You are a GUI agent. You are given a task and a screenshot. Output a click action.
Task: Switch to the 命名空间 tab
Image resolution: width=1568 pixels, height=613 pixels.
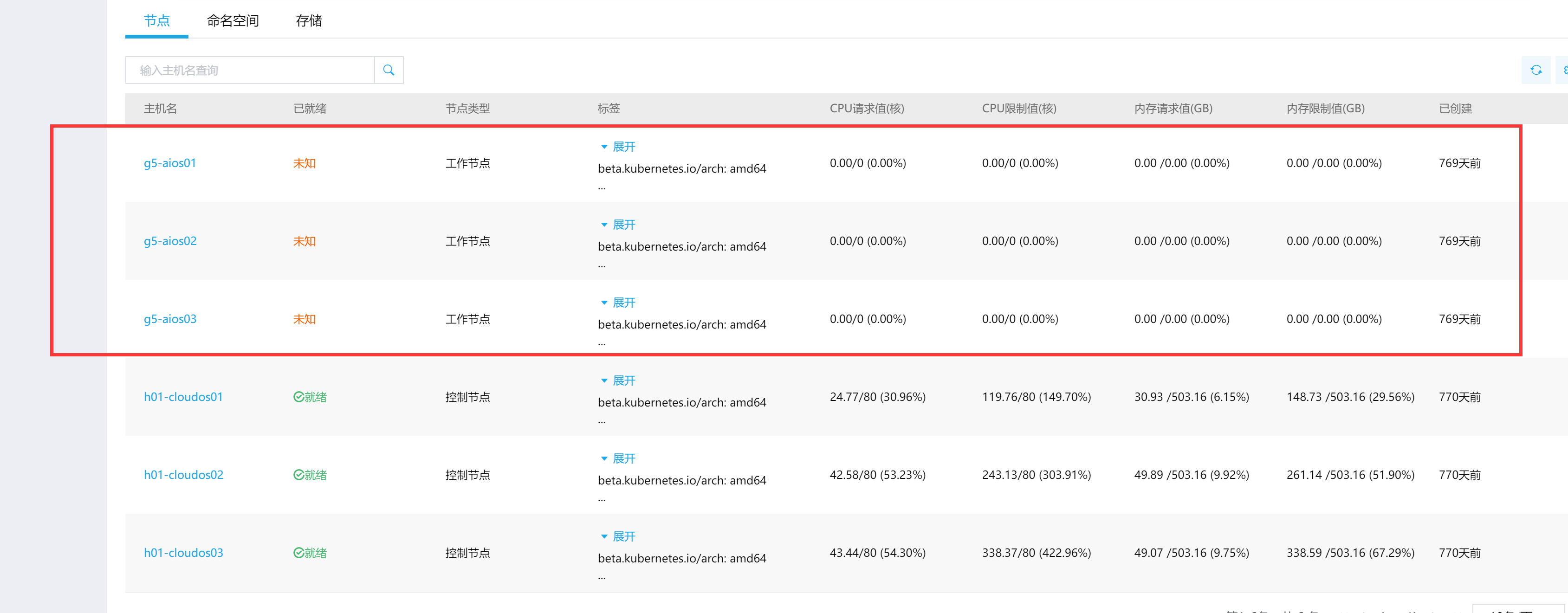233,21
